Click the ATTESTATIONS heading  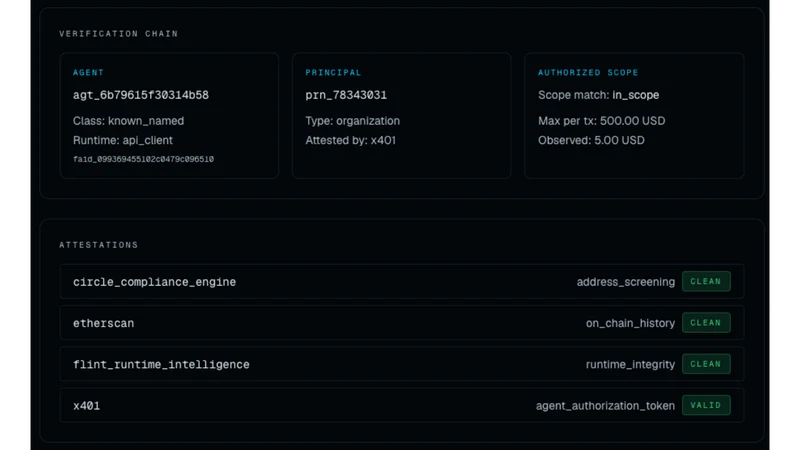[x=98, y=245]
